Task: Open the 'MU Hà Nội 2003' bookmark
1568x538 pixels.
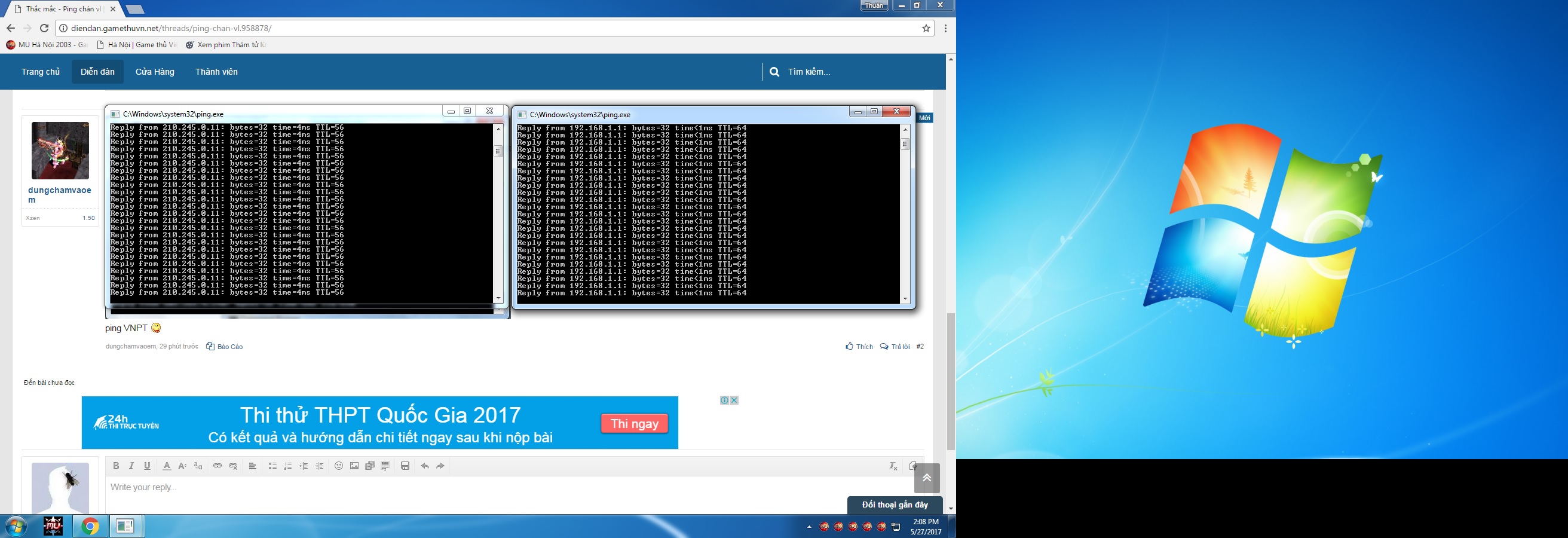Action: coord(47,44)
